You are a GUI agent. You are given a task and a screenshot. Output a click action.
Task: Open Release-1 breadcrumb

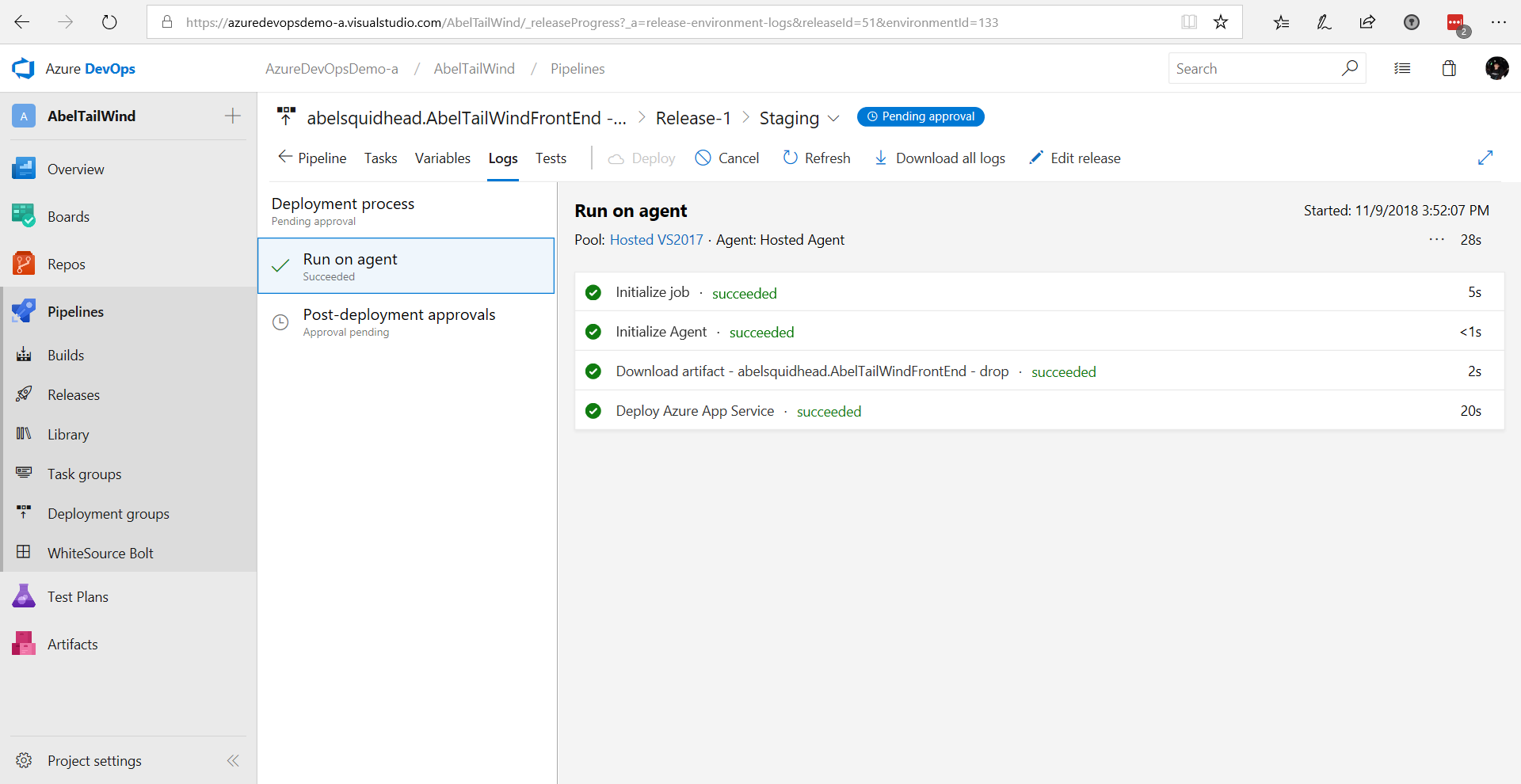(693, 118)
